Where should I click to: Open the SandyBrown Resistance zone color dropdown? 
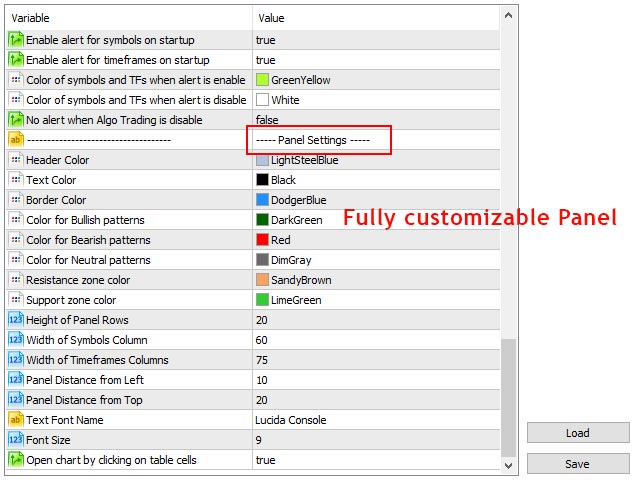coord(375,280)
